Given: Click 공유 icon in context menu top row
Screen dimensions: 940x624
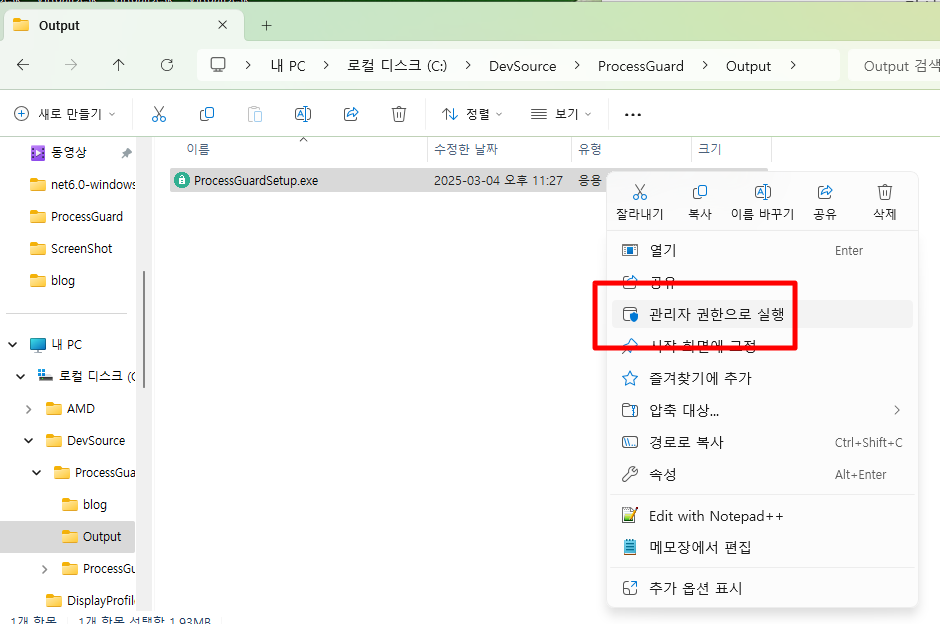Looking at the screenshot, I should [825, 202].
